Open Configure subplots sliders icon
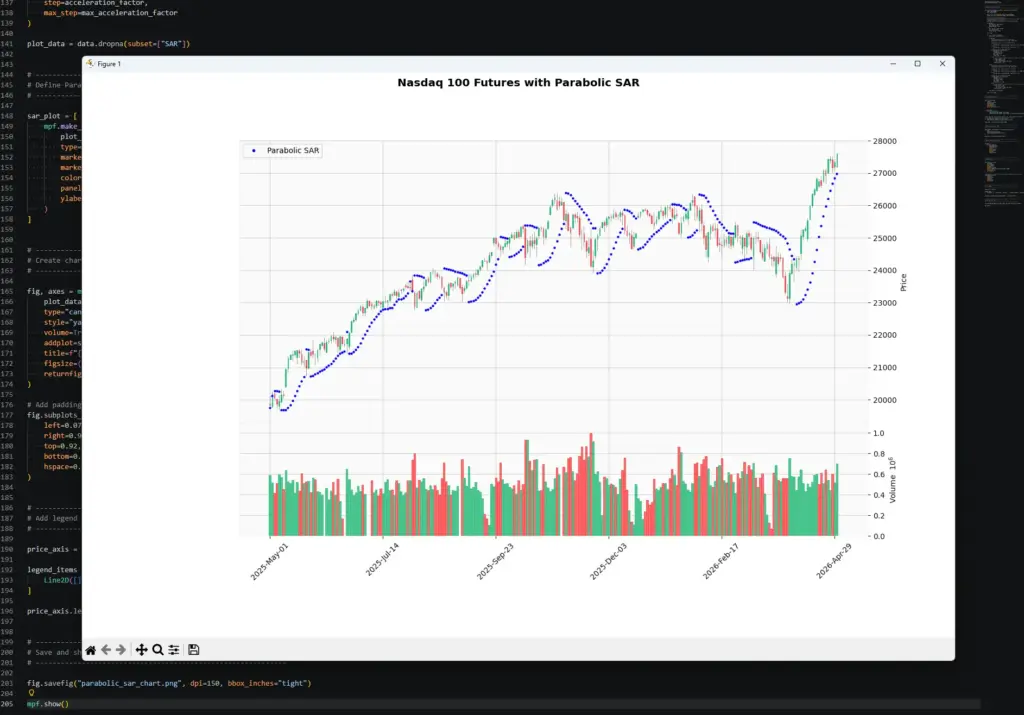Image resolution: width=1024 pixels, height=715 pixels. 174,650
